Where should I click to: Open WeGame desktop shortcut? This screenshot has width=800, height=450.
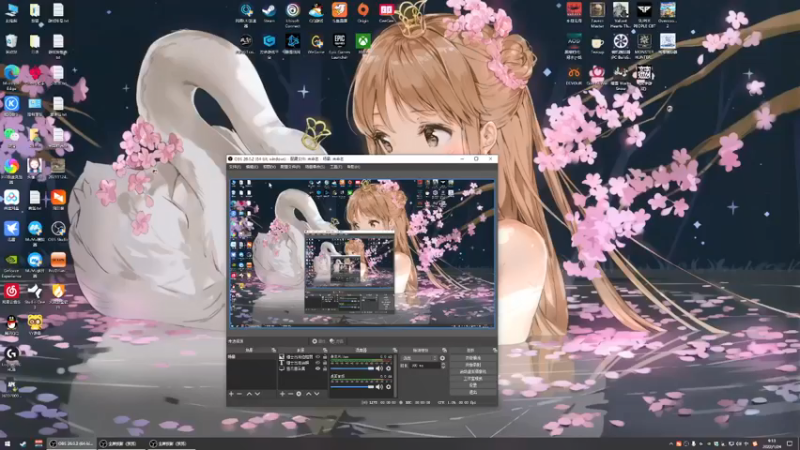point(316,44)
